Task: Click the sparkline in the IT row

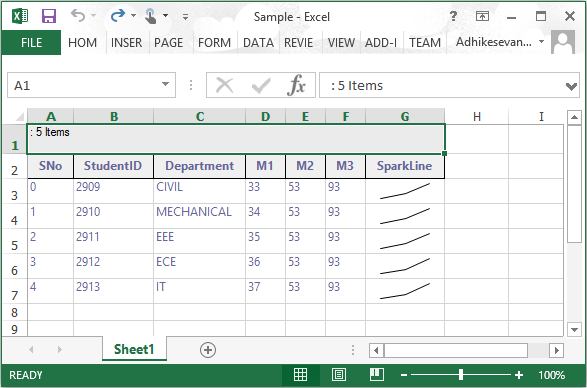Action: click(405, 291)
